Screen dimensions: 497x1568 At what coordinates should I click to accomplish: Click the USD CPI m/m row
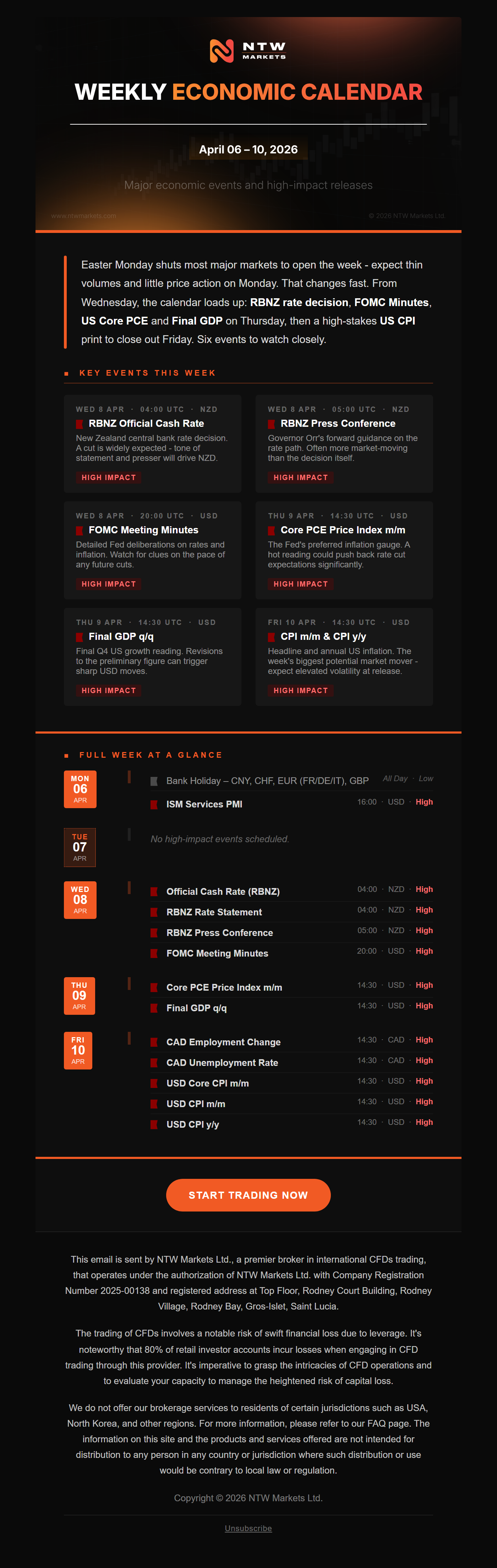pos(292,1104)
